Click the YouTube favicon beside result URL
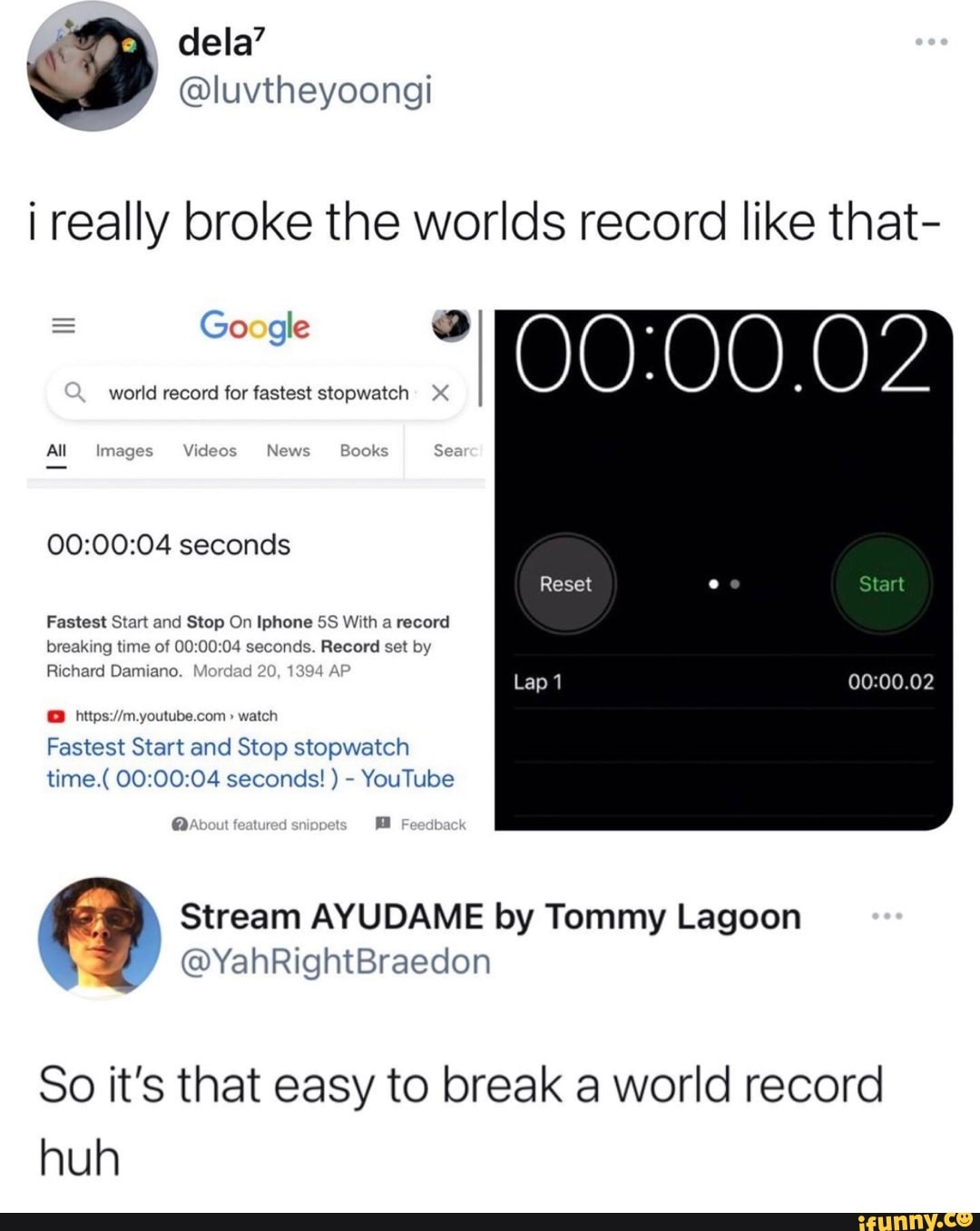Viewport: 980px width, 1231px height. [56, 716]
